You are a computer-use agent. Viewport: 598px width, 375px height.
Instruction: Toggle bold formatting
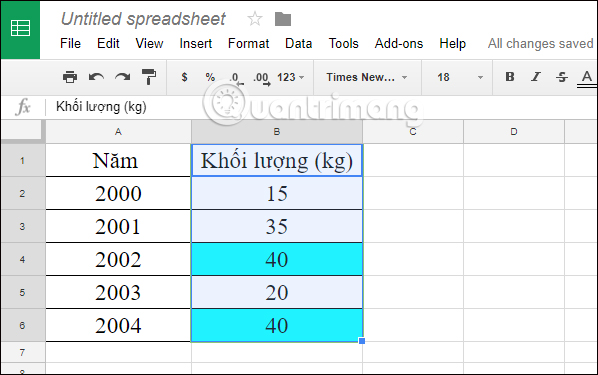click(510, 77)
